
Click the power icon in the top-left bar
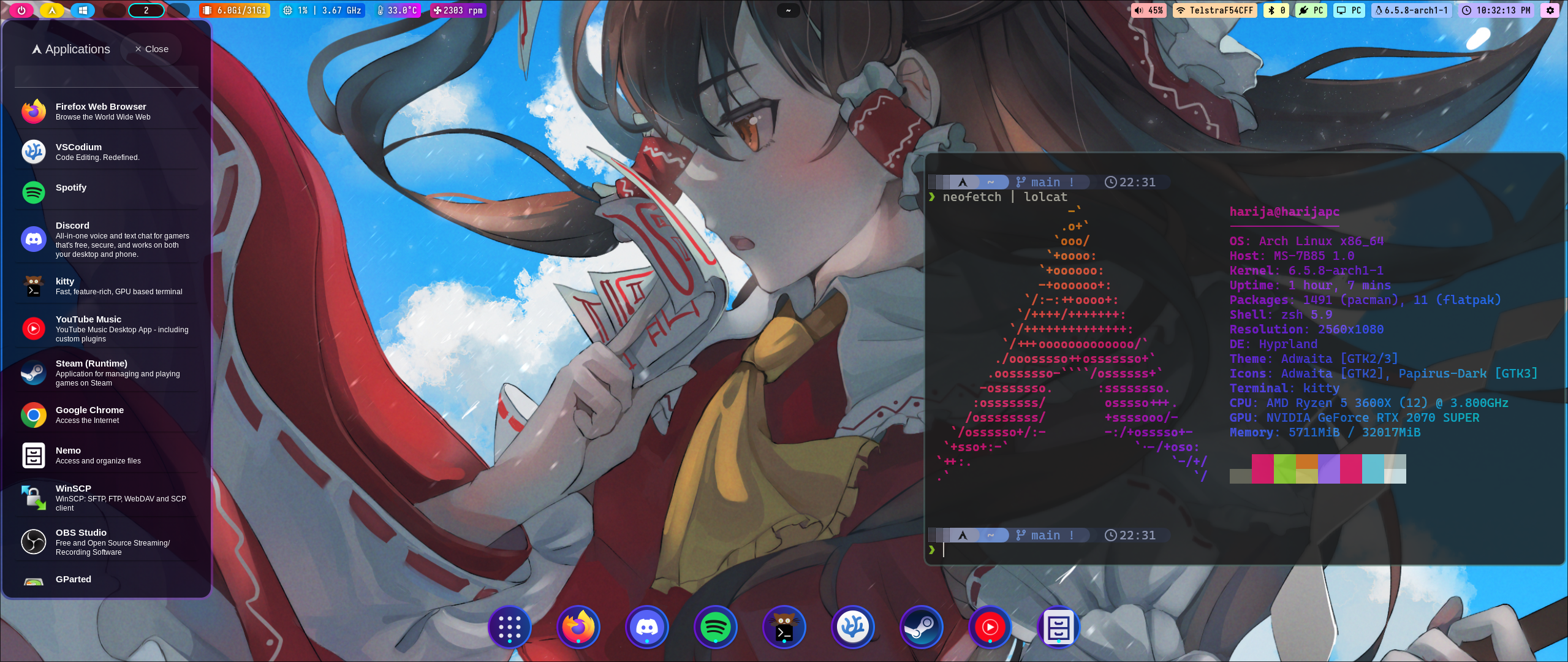[22, 10]
